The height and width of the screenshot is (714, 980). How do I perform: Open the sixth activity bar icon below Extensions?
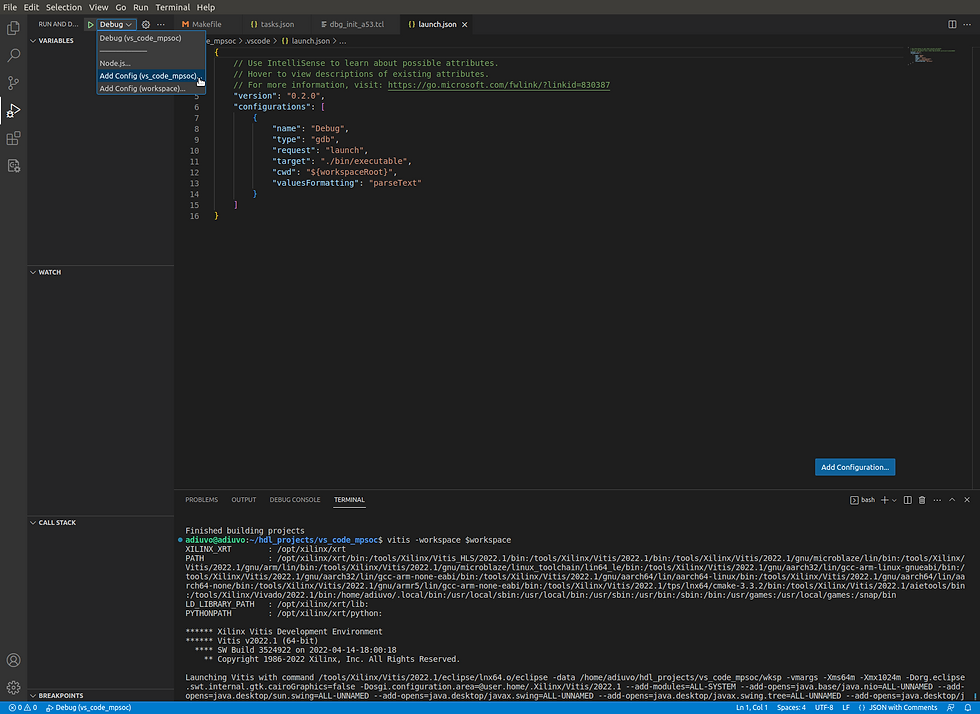pos(13,166)
